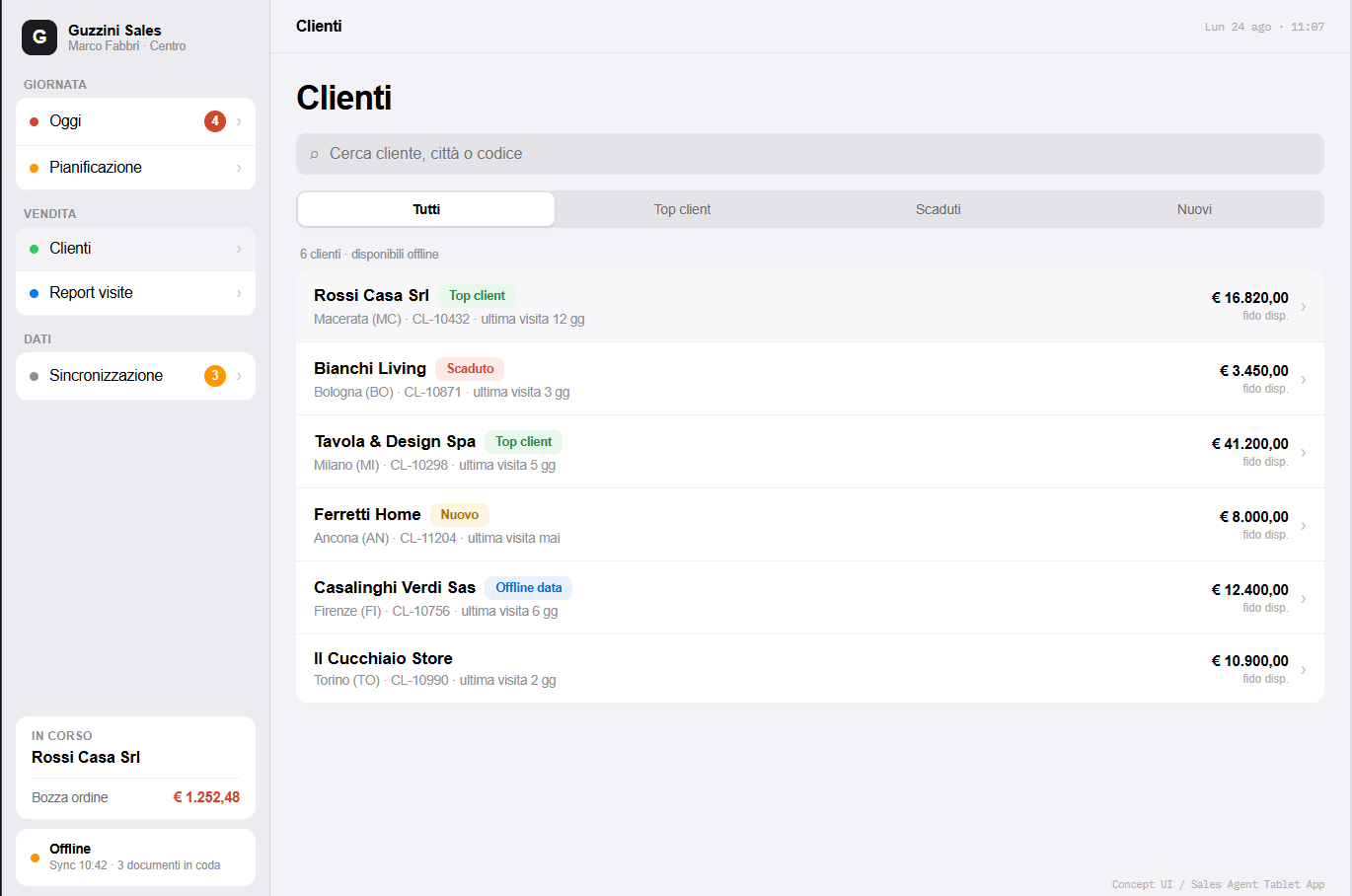This screenshot has width=1352, height=896.
Task: Open Tavola & Design Spa chevron arrow
Action: click(1304, 452)
